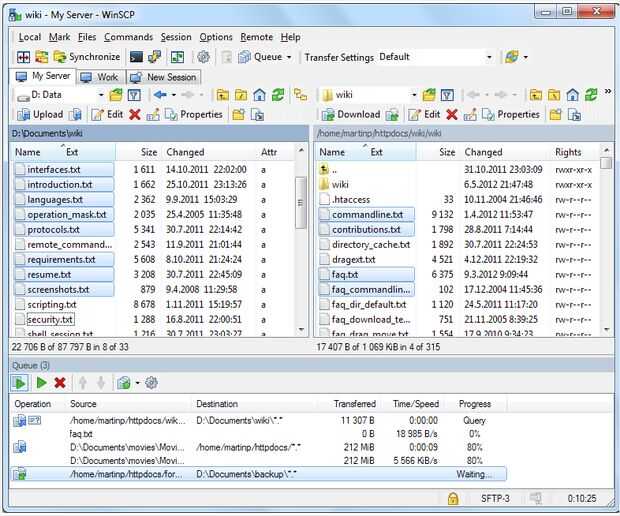This screenshot has height=516, width=620.
Task: Click the local path D:\Documents\wiki label
Action: coord(47,133)
